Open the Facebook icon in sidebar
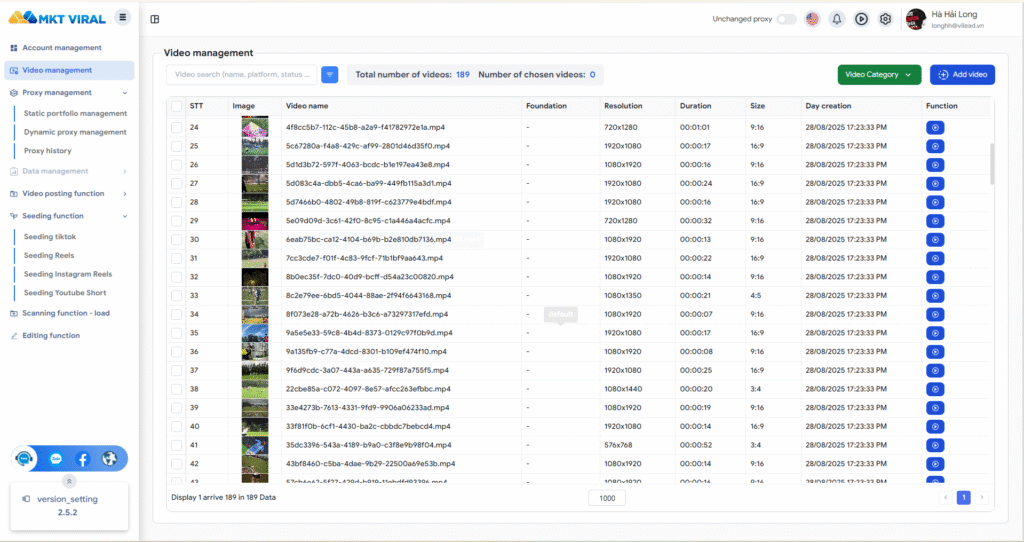 pos(83,459)
